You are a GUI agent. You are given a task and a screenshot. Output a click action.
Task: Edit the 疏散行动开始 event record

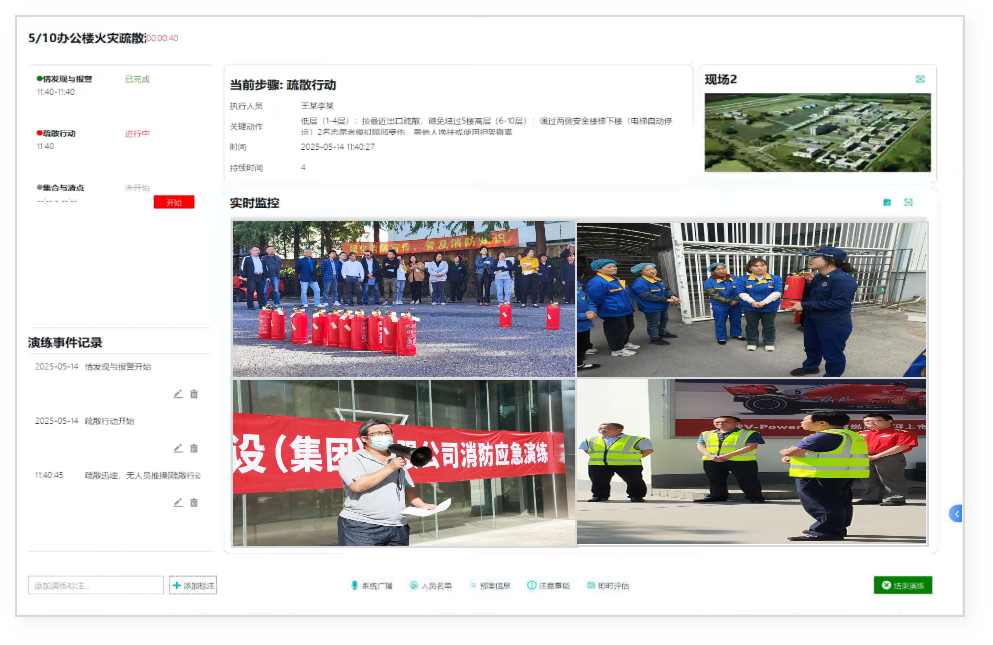(178, 448)
